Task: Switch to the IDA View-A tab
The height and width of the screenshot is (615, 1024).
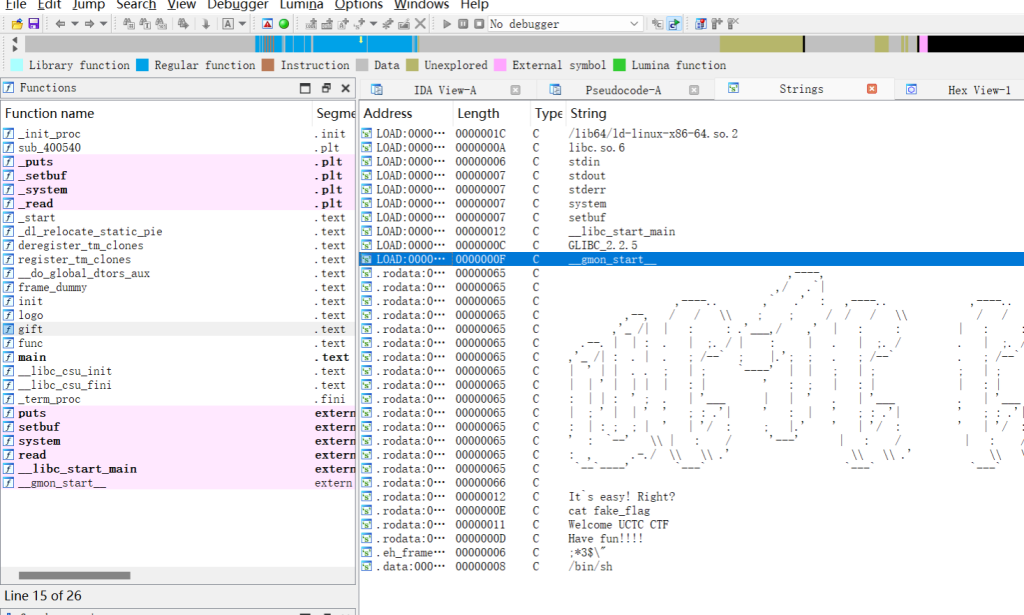Action: [444, 90]
